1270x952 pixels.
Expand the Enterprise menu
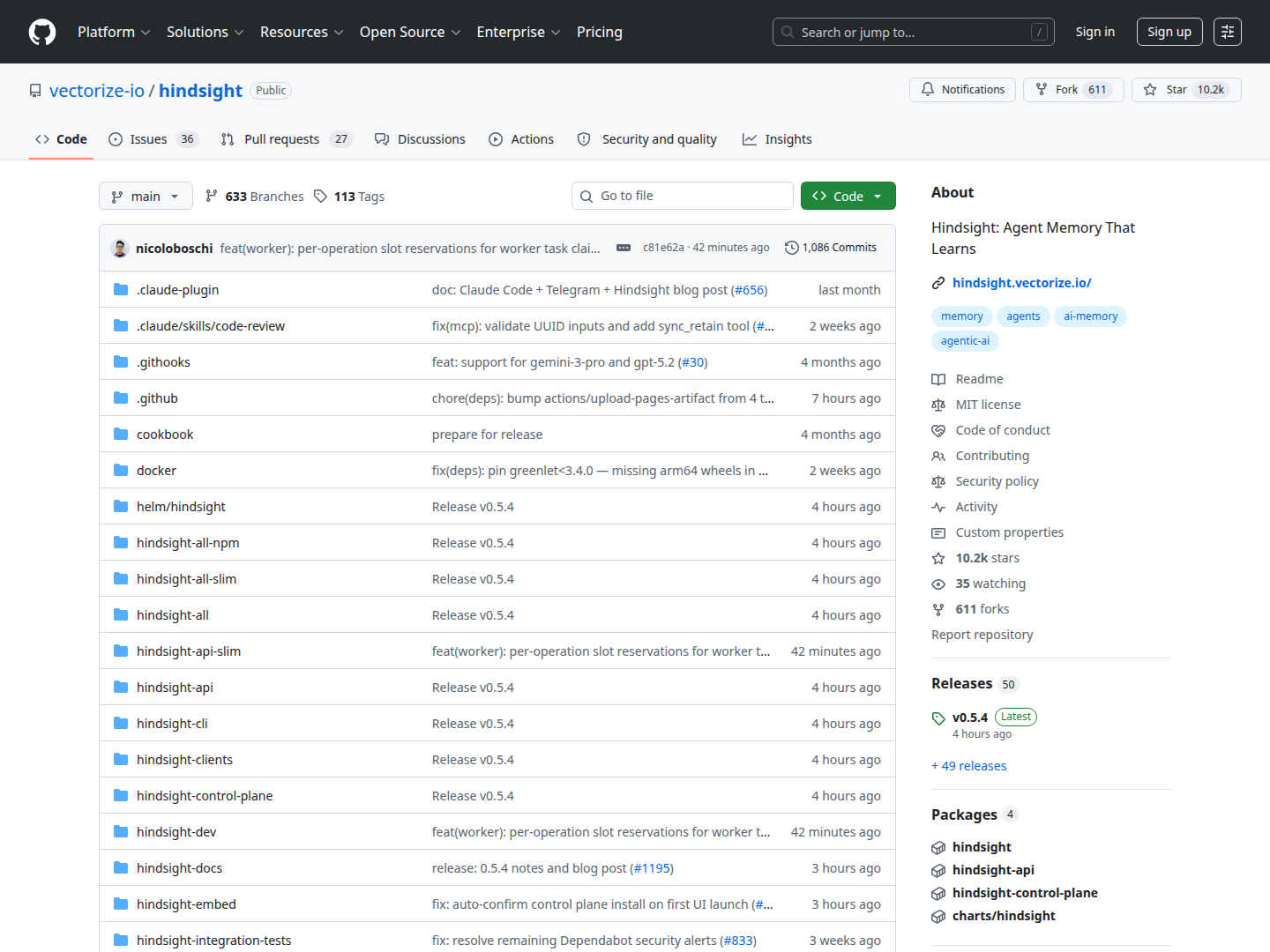519,32
